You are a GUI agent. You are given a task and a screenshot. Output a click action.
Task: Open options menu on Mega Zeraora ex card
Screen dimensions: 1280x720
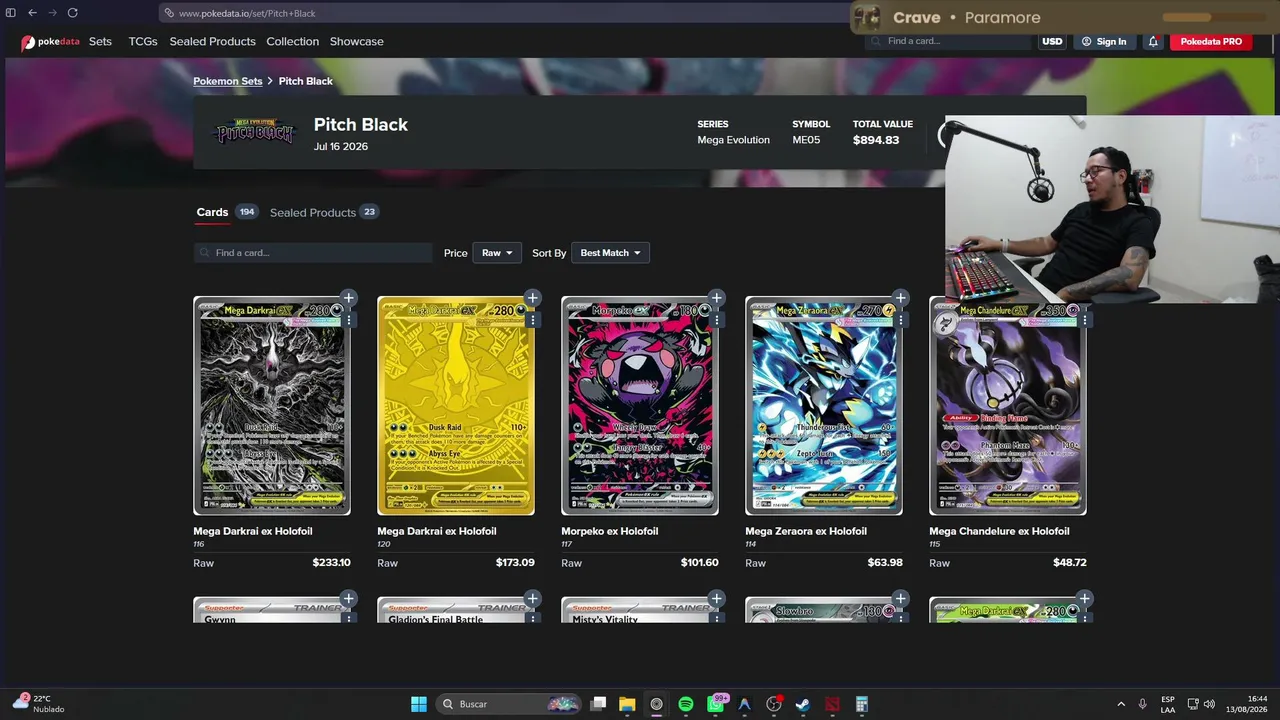click(900, 320)
